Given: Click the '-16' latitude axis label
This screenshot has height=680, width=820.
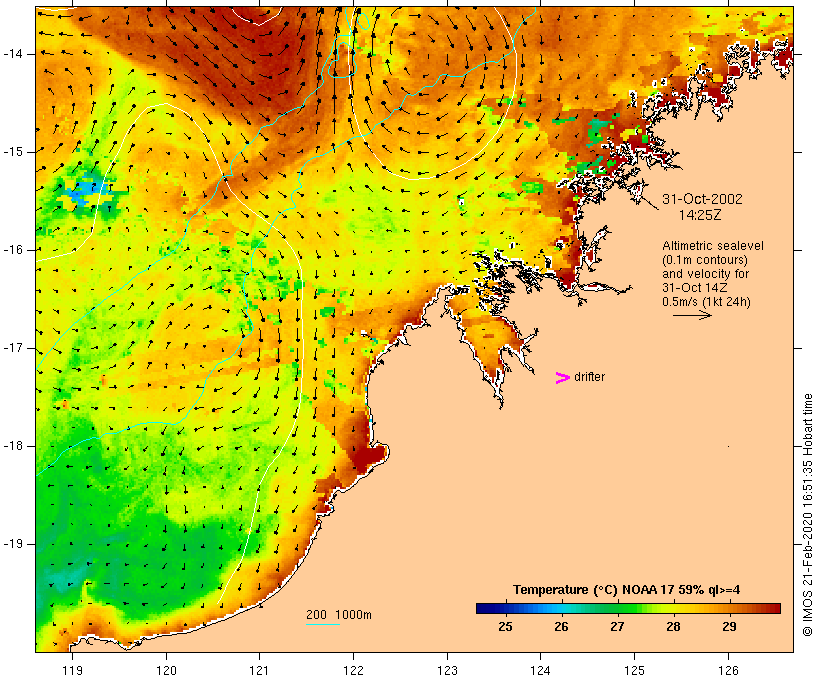Looking at the screenshot, I should pyautogui.click(x=13, y=250).
